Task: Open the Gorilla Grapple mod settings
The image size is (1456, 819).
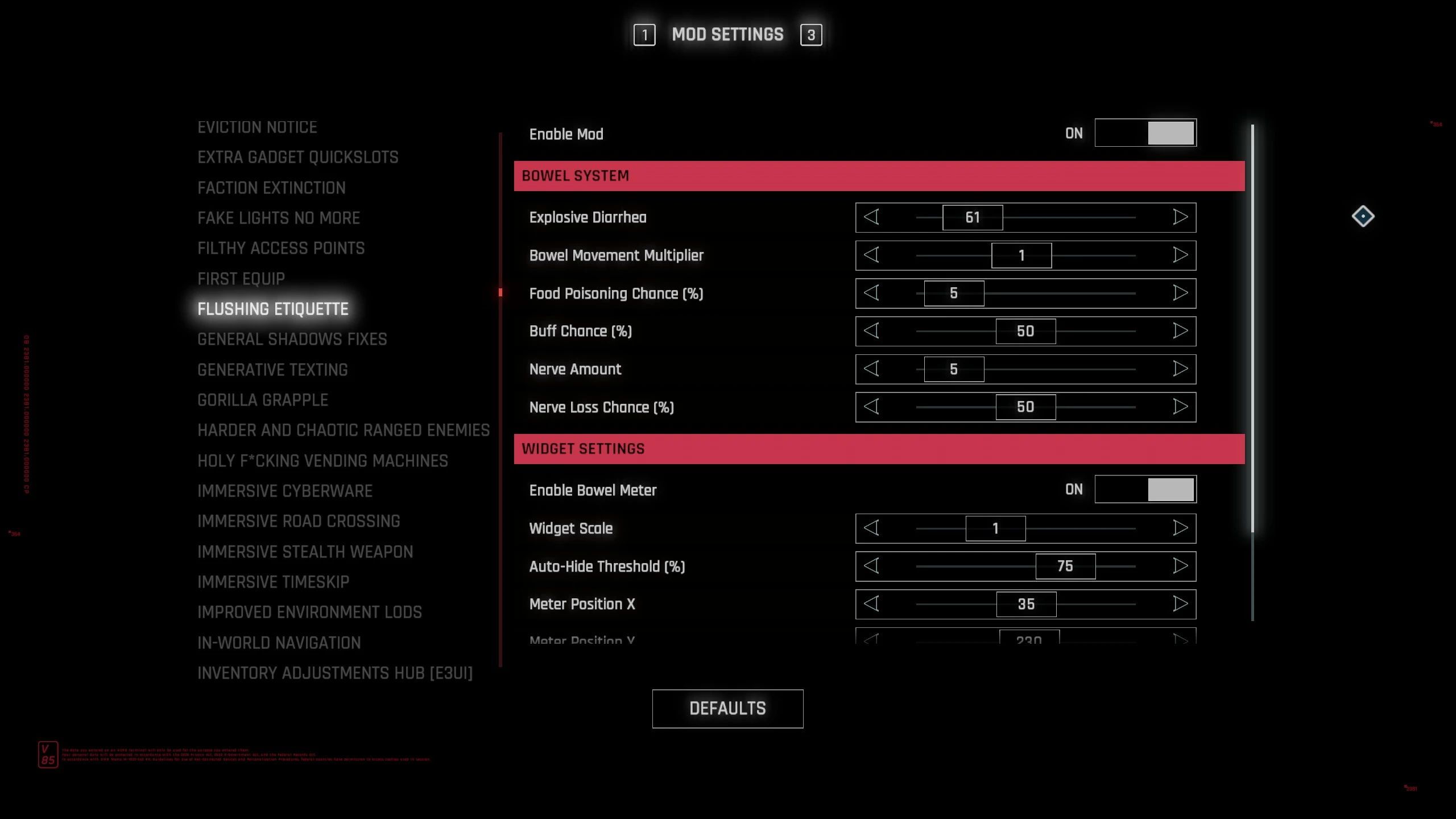Action: (x=263, y=400)
